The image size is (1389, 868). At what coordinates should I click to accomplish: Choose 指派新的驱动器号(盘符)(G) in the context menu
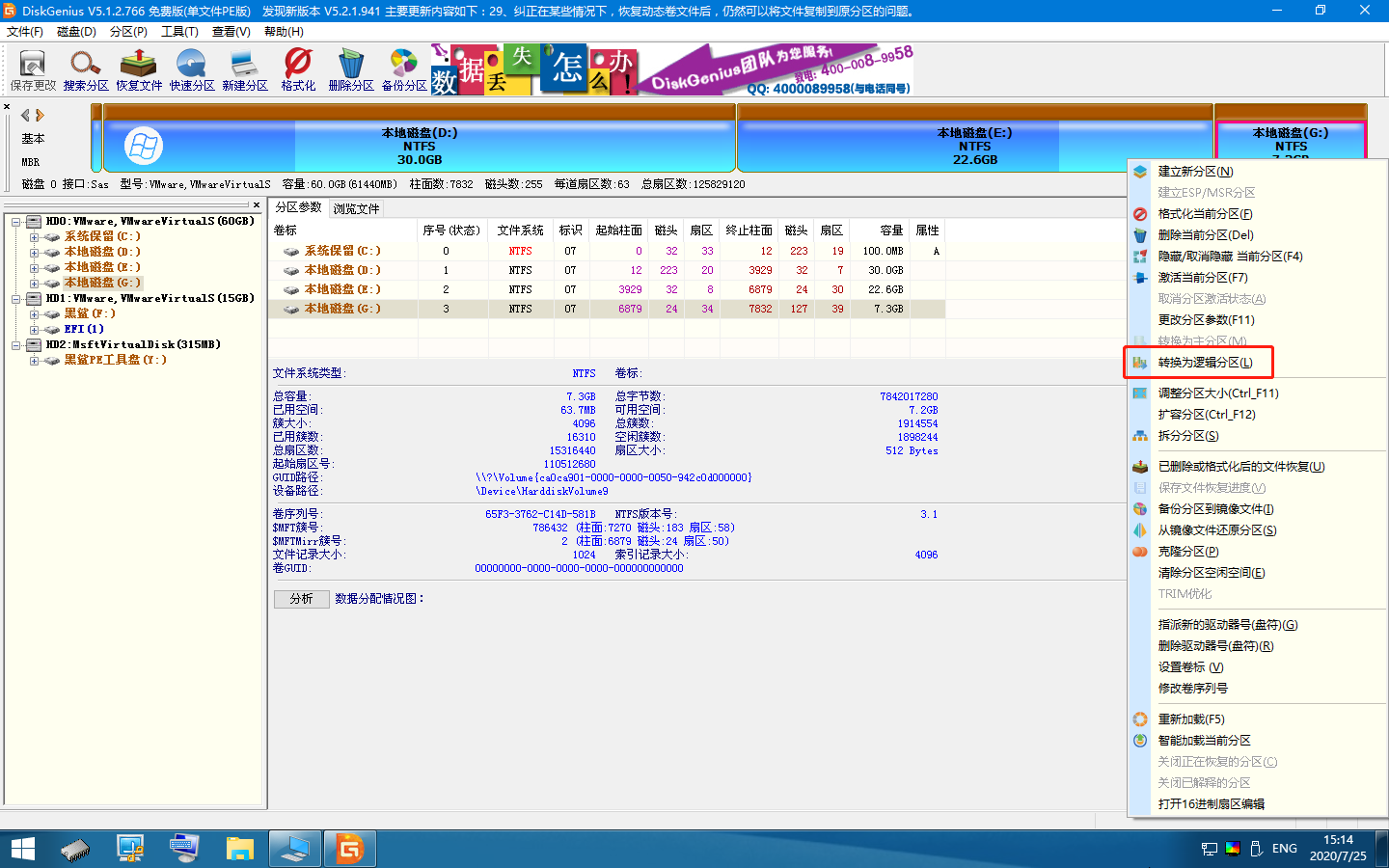pyautogui.click(x=1257, y=625)
